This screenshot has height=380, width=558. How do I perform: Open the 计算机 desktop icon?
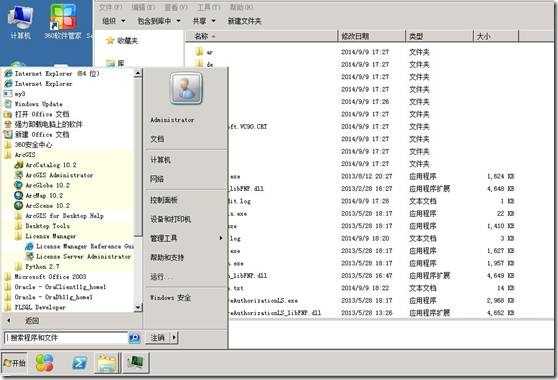pos(20,22)
